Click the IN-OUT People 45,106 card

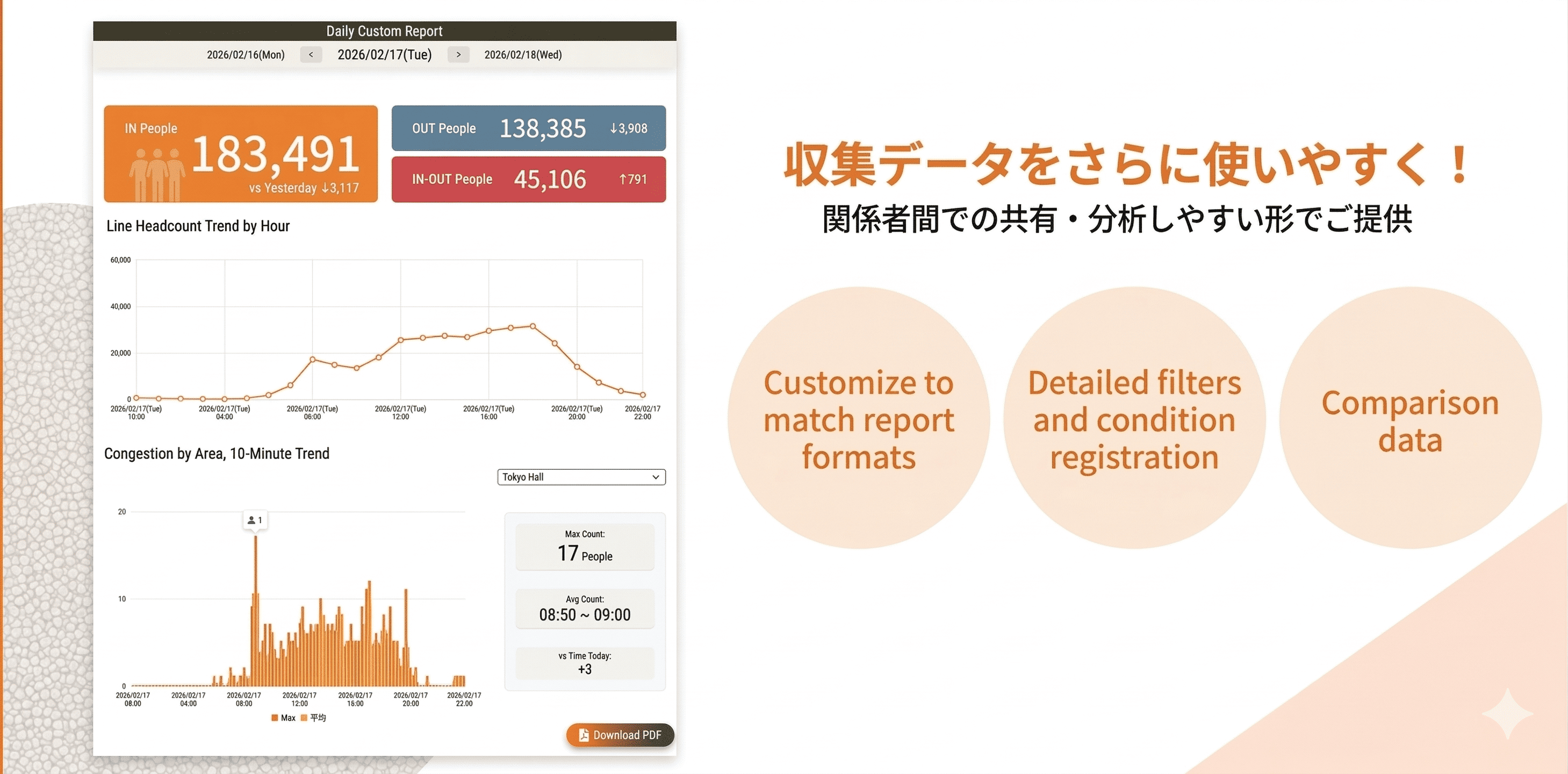(528, 179)
